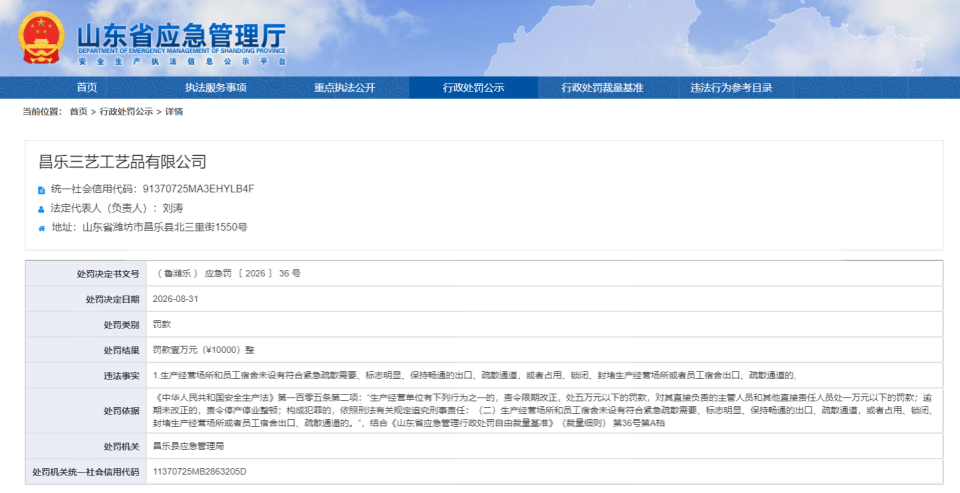Click the address home icon
960x493 pixels.
[41, 228]
